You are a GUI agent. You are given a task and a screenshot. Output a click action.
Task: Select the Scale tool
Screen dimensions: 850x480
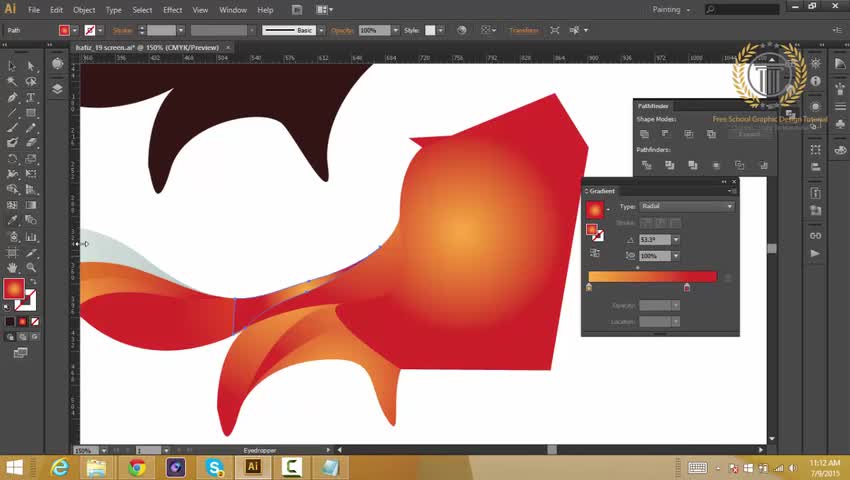(31, 159)
